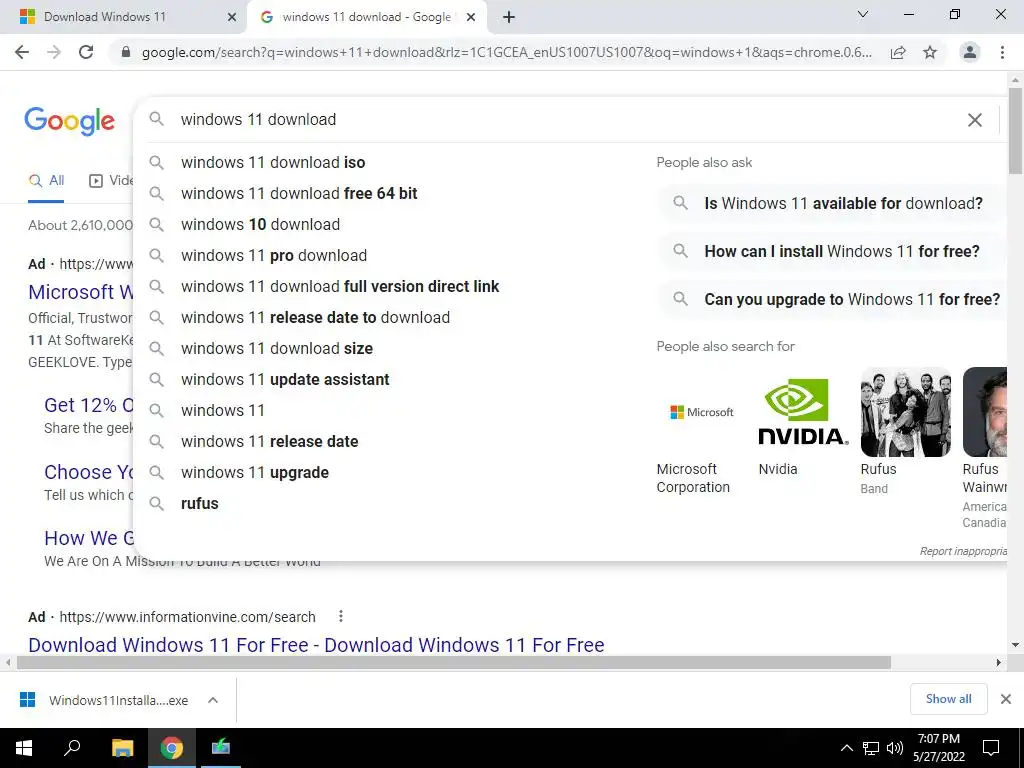
Task: Open three-dot options for informationvine ad
Action: [x=341, y=616]
